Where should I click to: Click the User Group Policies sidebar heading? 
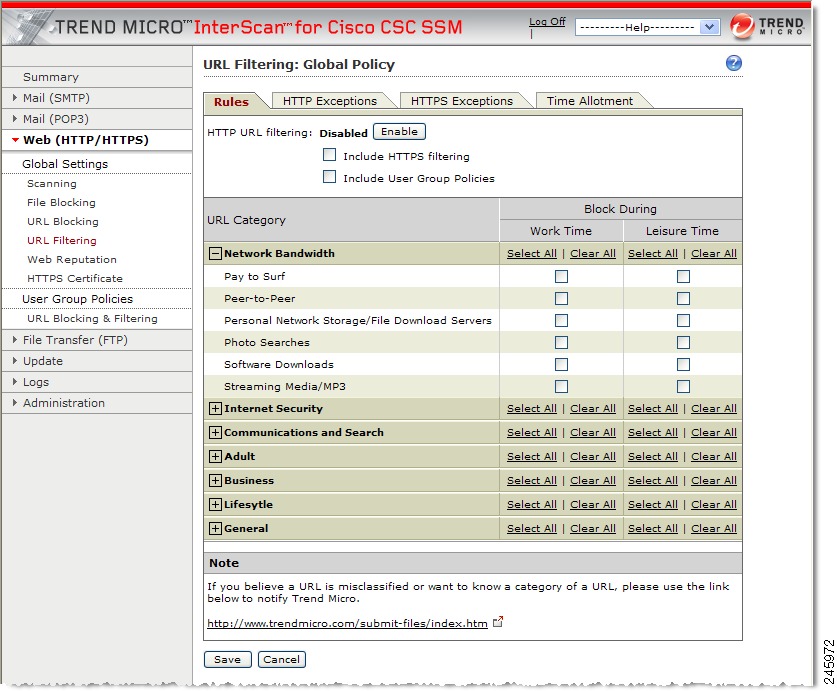[77, 299]
